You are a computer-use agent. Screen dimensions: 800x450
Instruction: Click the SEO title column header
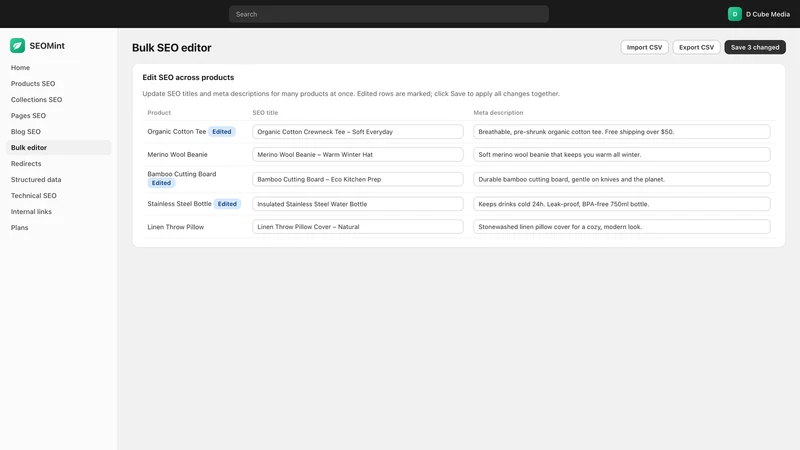point(265,113)
